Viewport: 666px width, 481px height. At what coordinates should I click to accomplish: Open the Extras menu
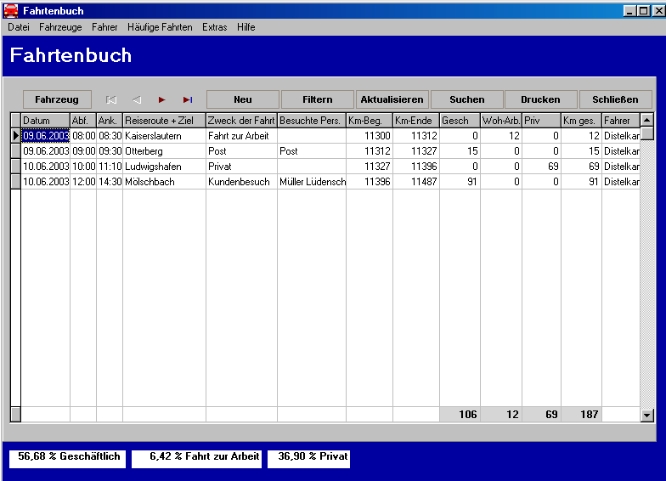click(214, 26)
